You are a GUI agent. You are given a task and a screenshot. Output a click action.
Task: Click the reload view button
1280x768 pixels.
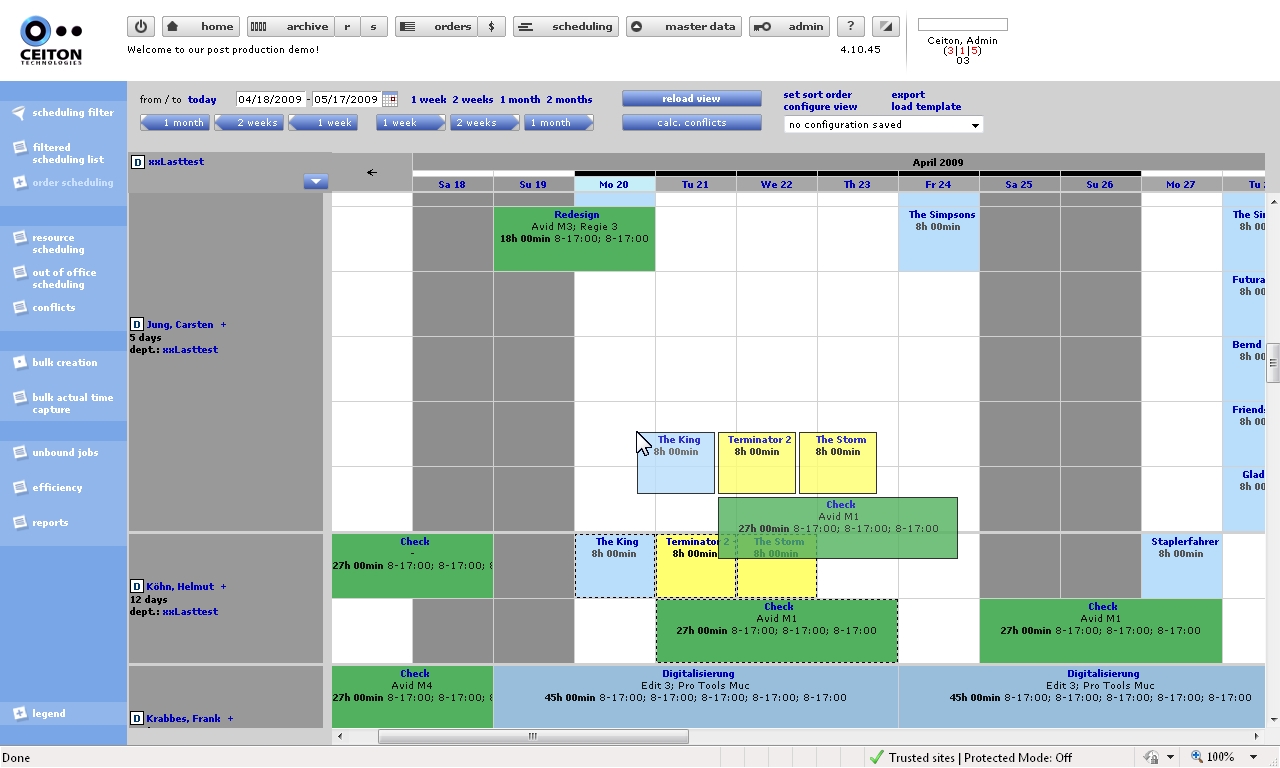click(691, 99)
